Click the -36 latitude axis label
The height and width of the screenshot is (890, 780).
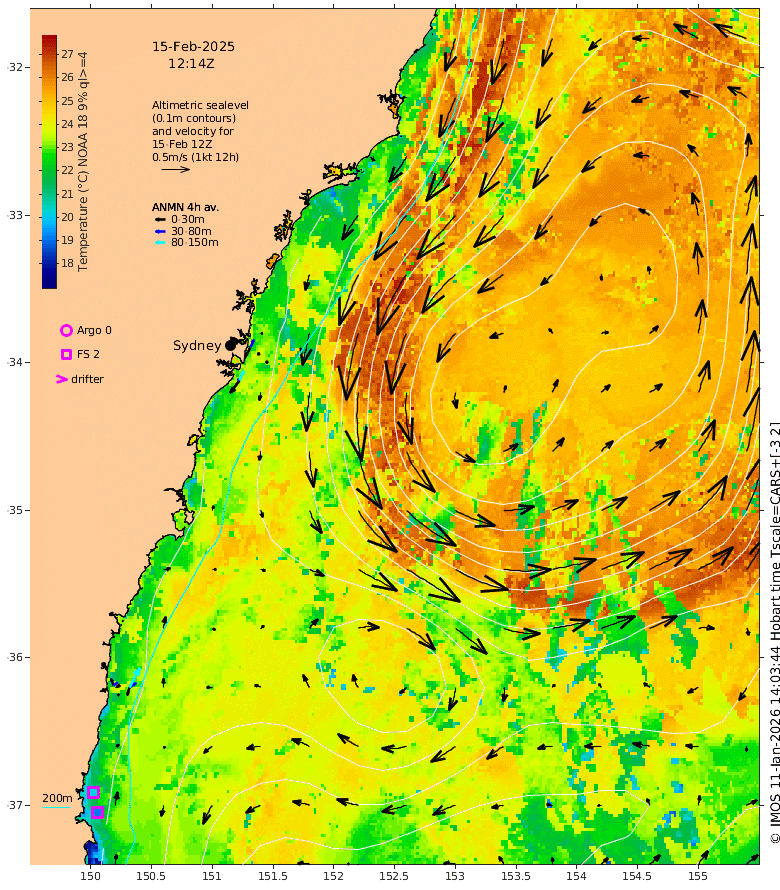click(15, 657)
